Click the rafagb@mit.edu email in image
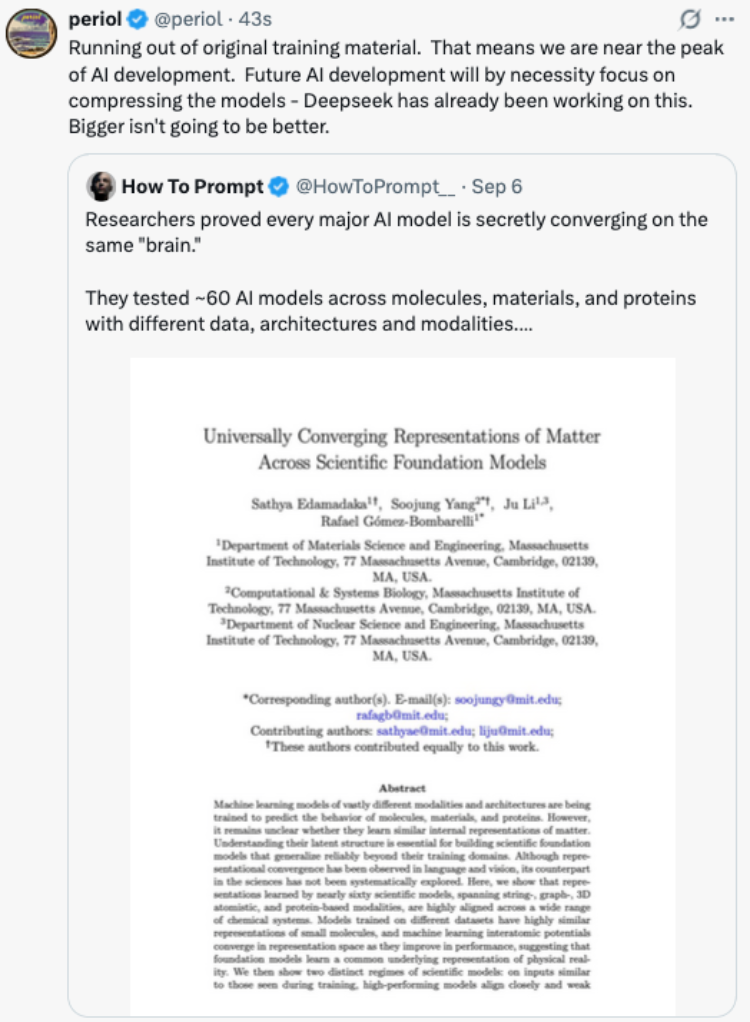Viewport: 750px width, 1022px height. [402, 715]
